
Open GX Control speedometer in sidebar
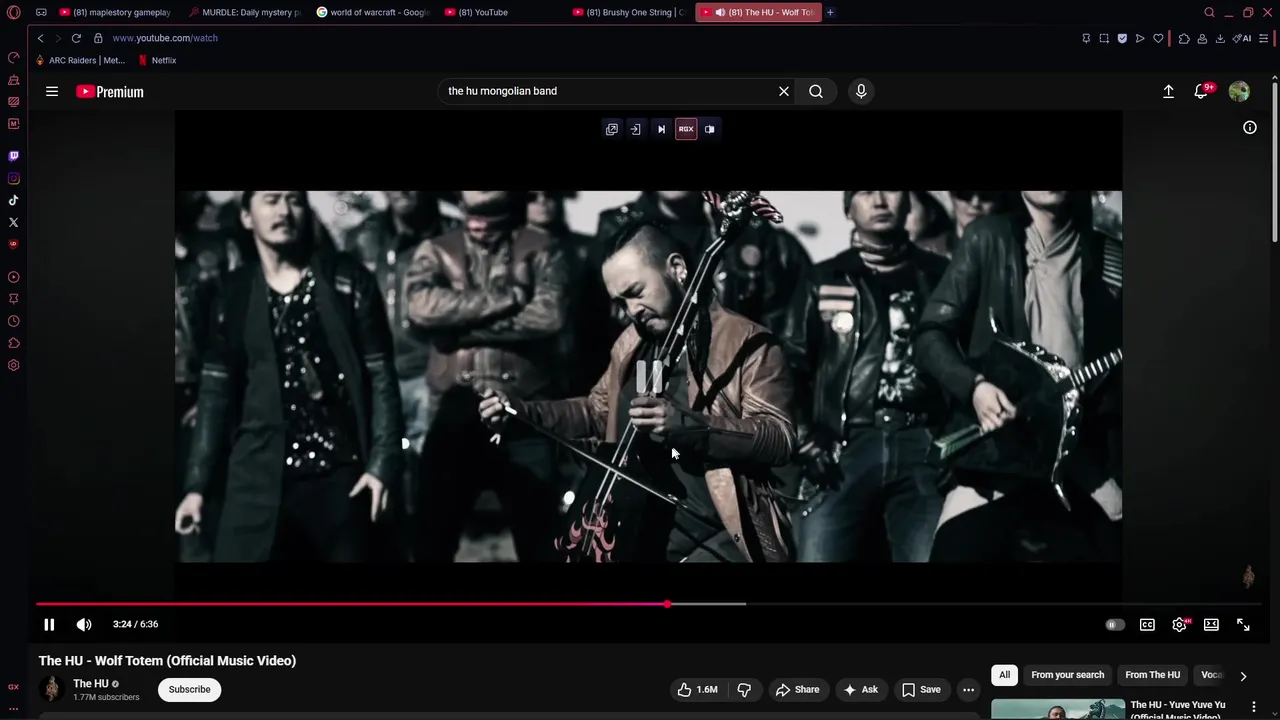click(x=13, y=57)
